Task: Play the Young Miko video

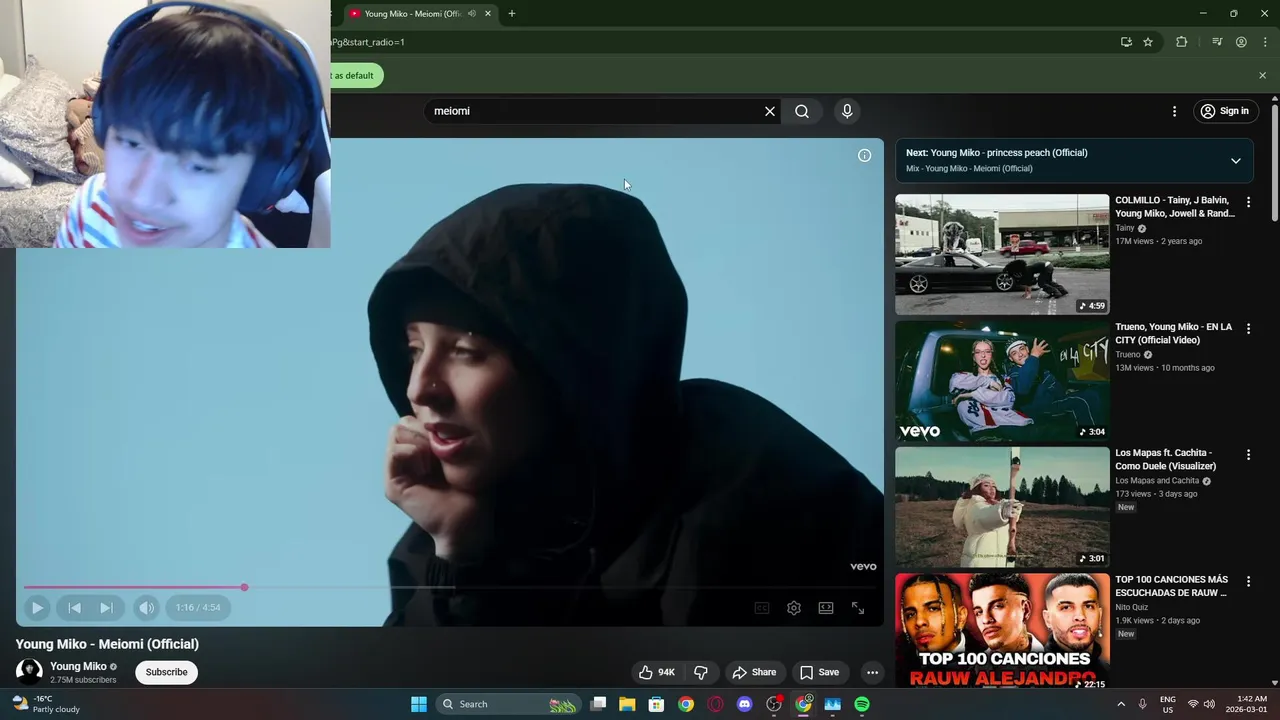Action: 37,607
